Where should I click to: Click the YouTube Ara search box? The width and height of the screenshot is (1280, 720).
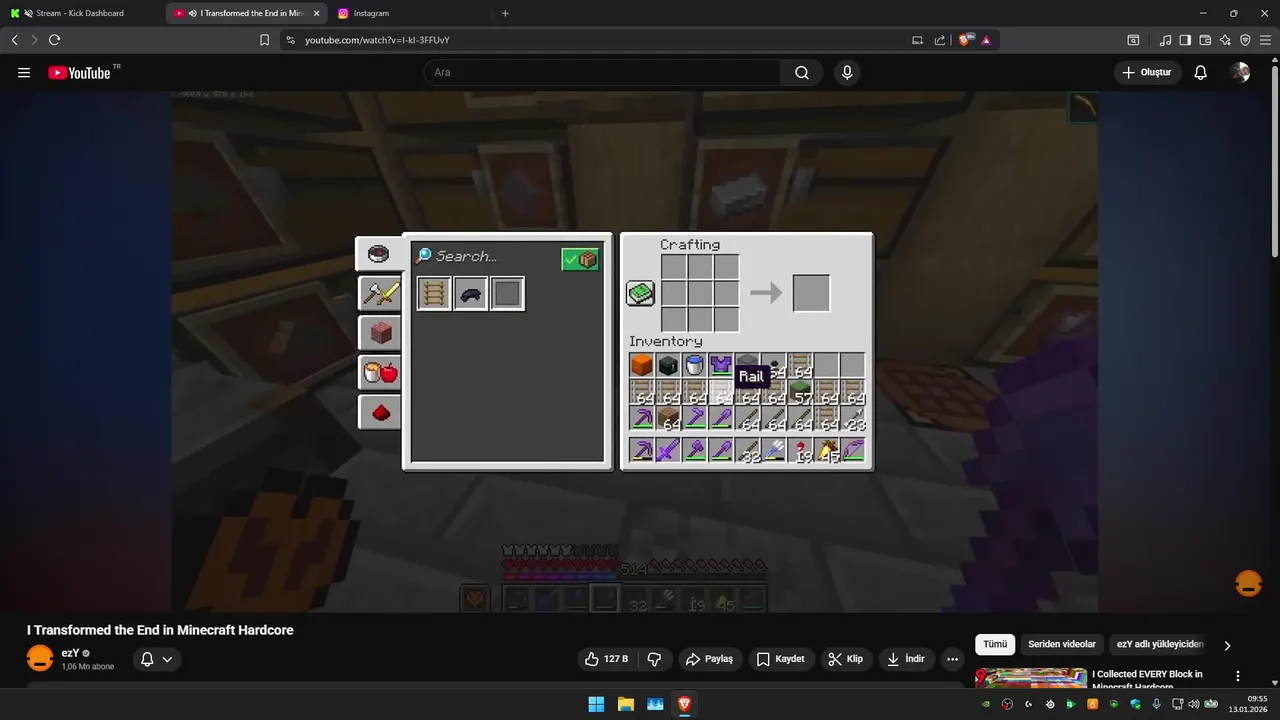[x=602, y=73]
